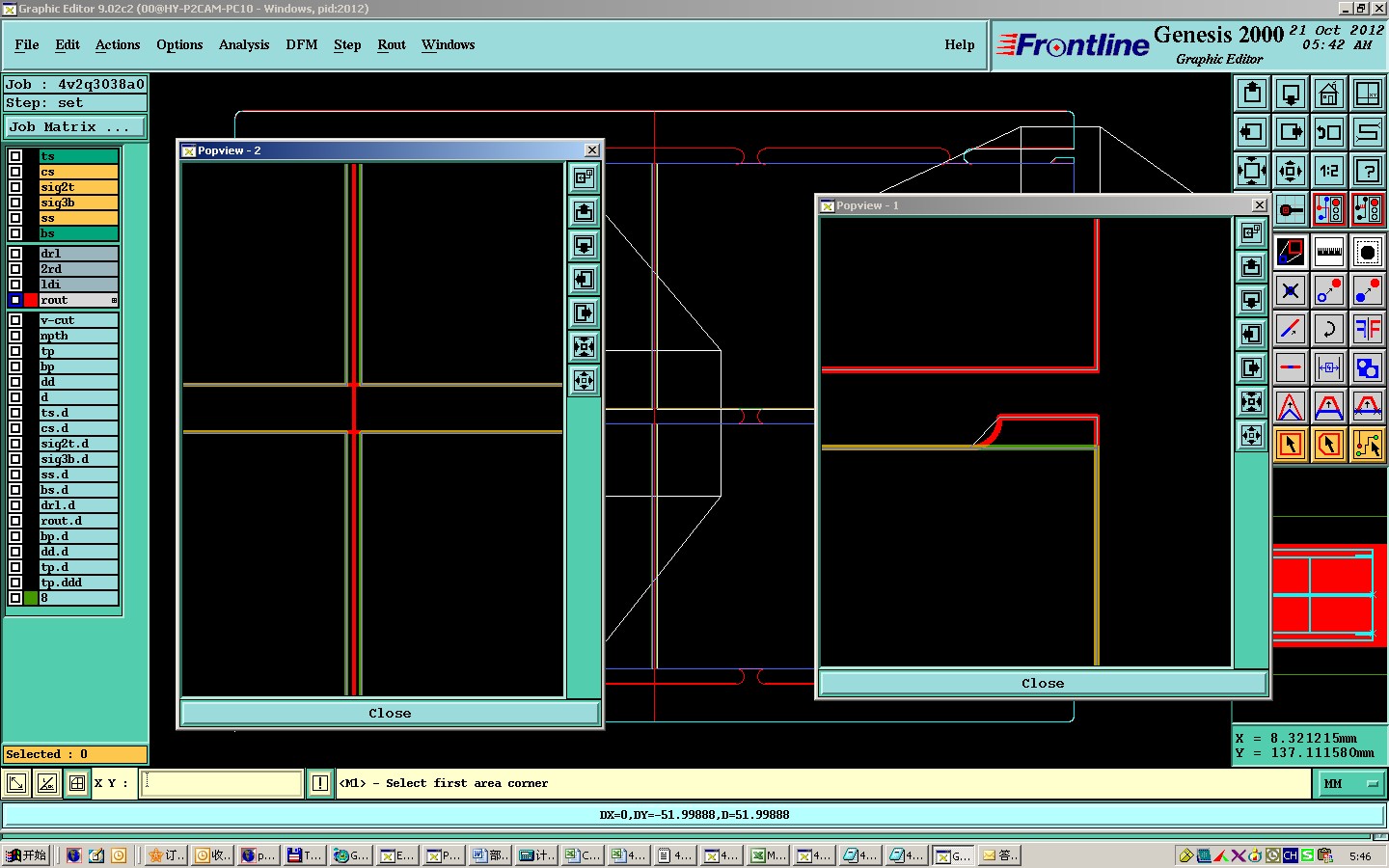Viewport: 1389px width, 868px height.
Task: Open the Rout menu
Action: point(392,44)
